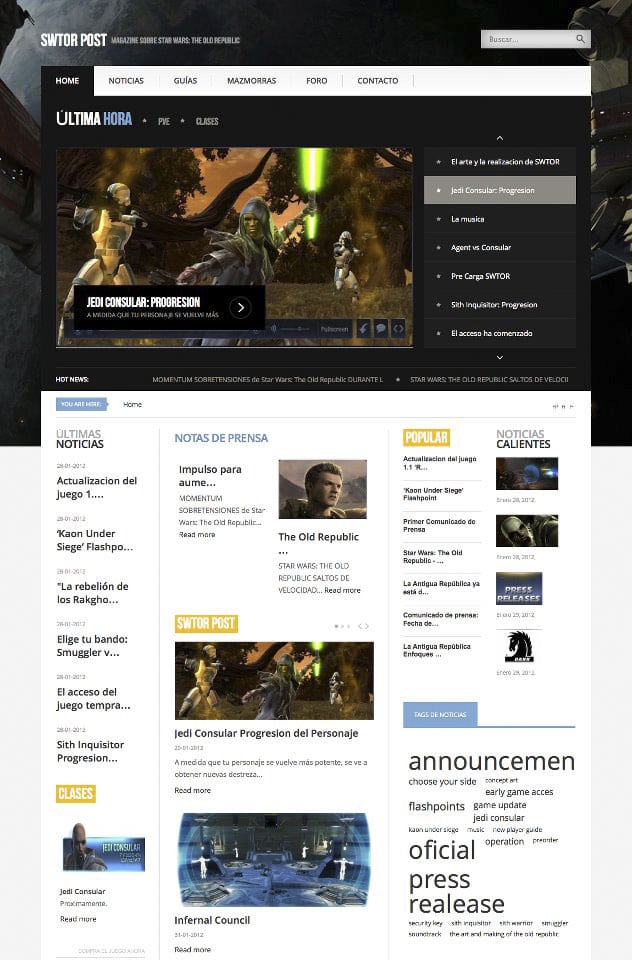The width and height of the screenshot is (632, 960).
Task: Switch to the PVE slider tab
Action: coord(164,121)
